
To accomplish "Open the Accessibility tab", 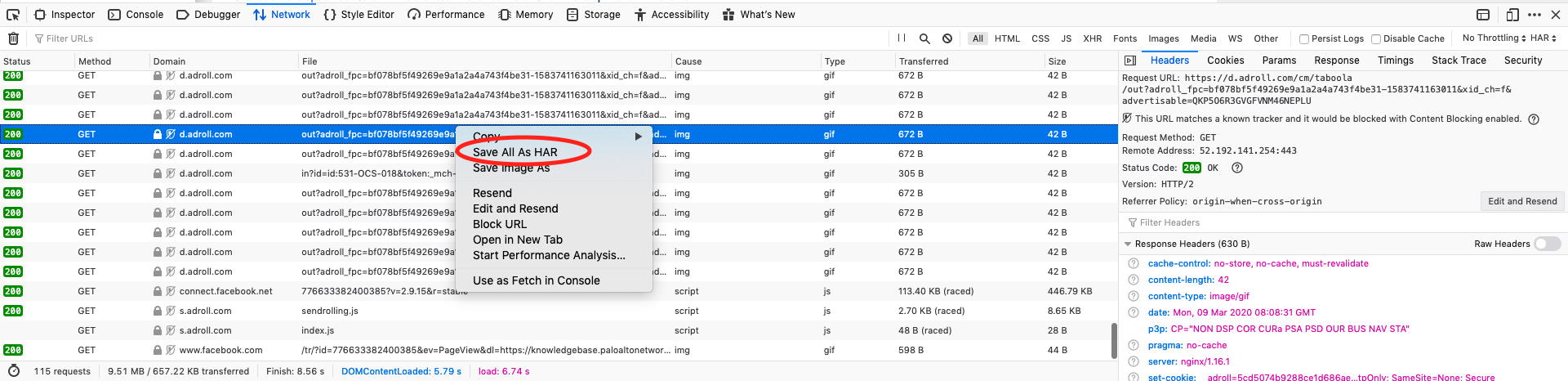I will [671, 15].
